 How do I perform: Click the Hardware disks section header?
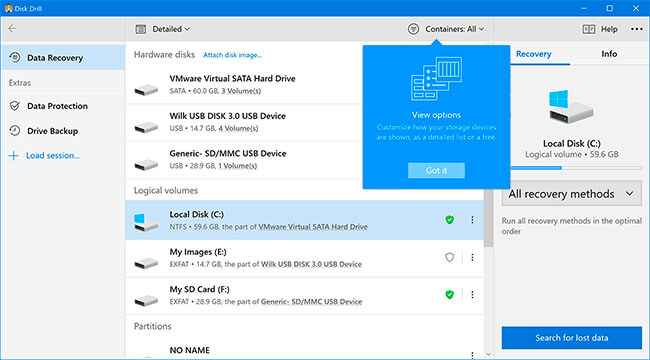164,55
